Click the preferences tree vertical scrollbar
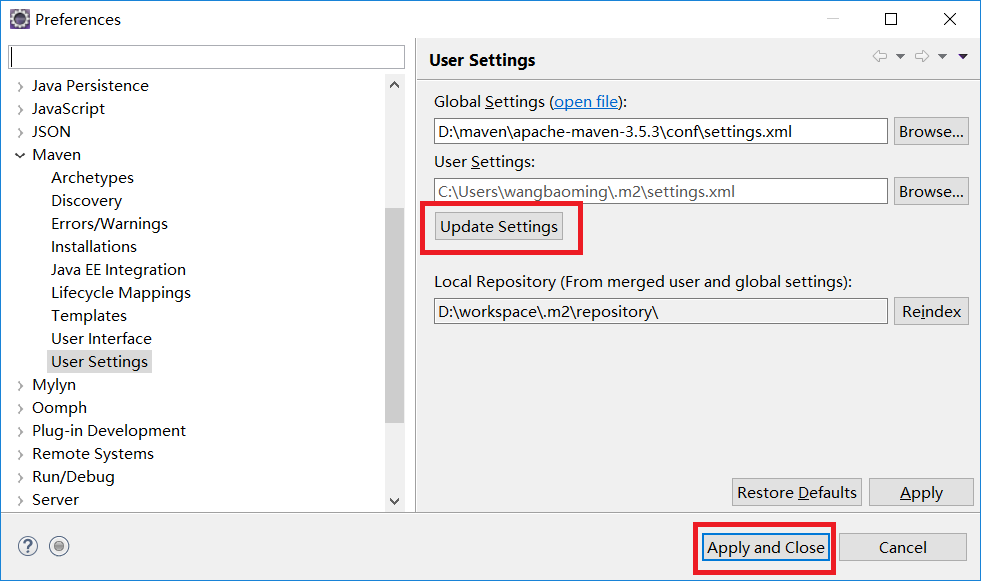Viewport: 987px width, 588px height. [x=395, y=315]
